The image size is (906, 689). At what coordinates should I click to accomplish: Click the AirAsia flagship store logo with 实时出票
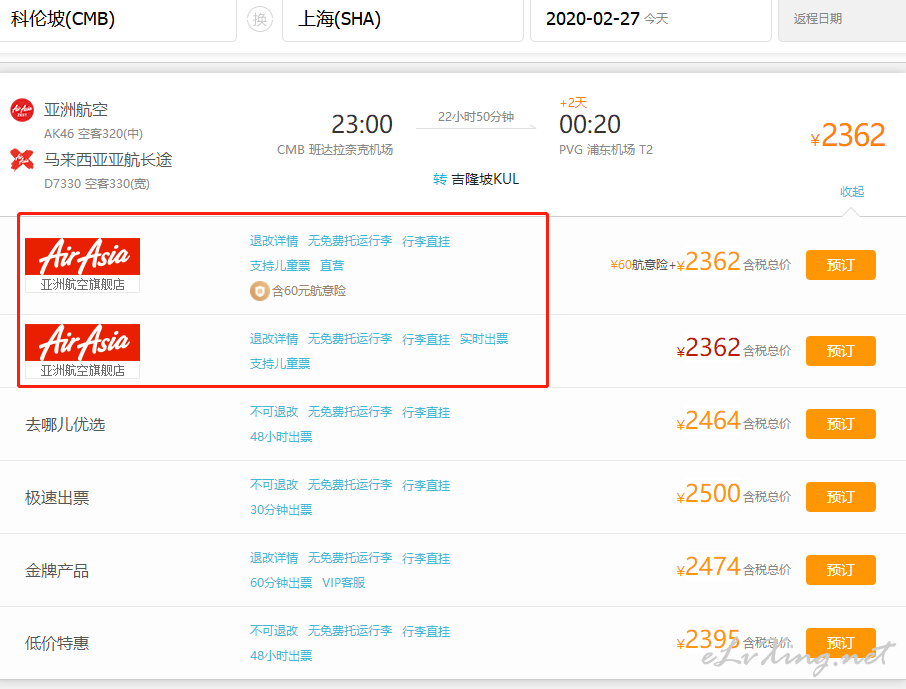pyautogui.click(x=83, y=351)
